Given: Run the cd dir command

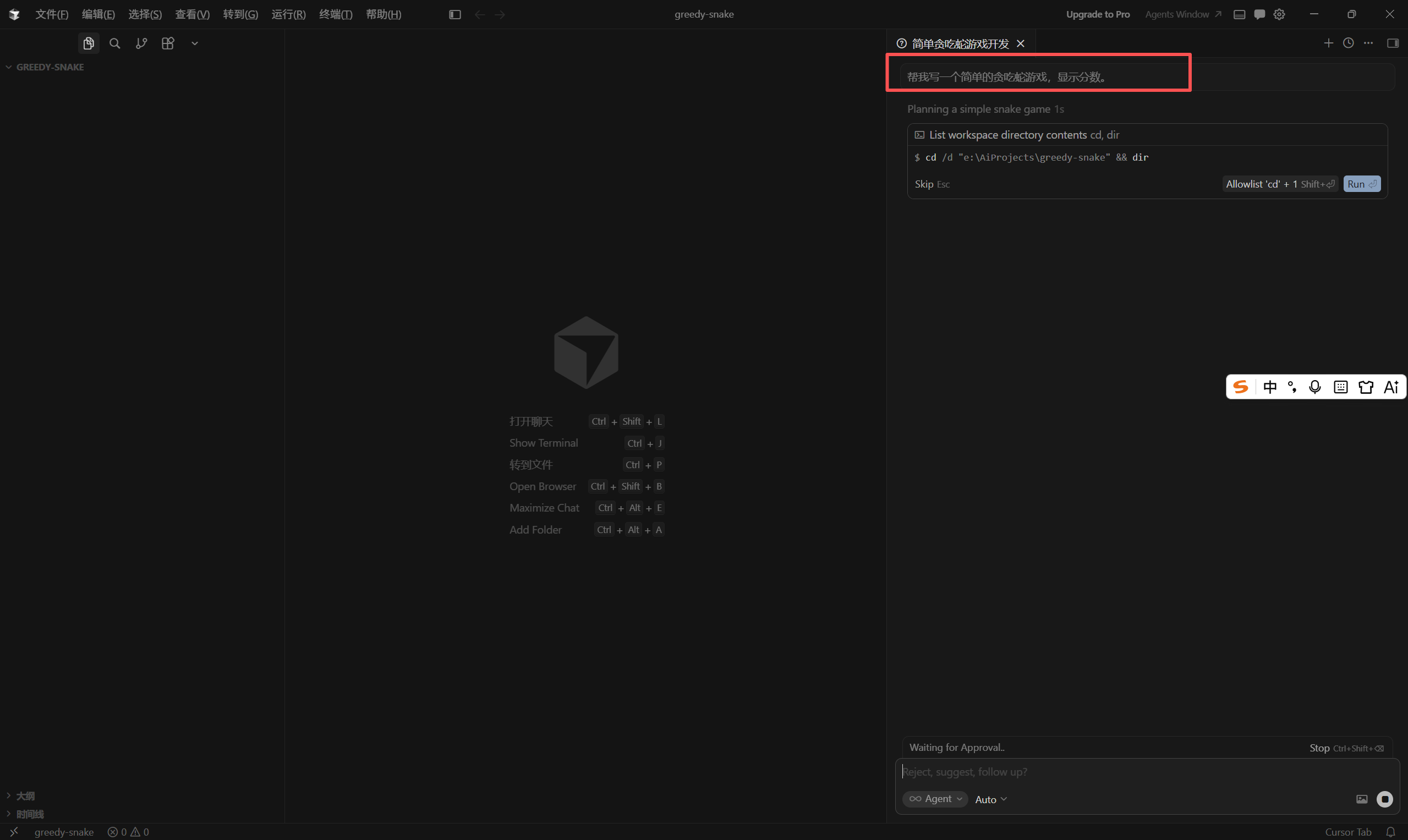Looking at the screenshot, I should click(1362, 184).
